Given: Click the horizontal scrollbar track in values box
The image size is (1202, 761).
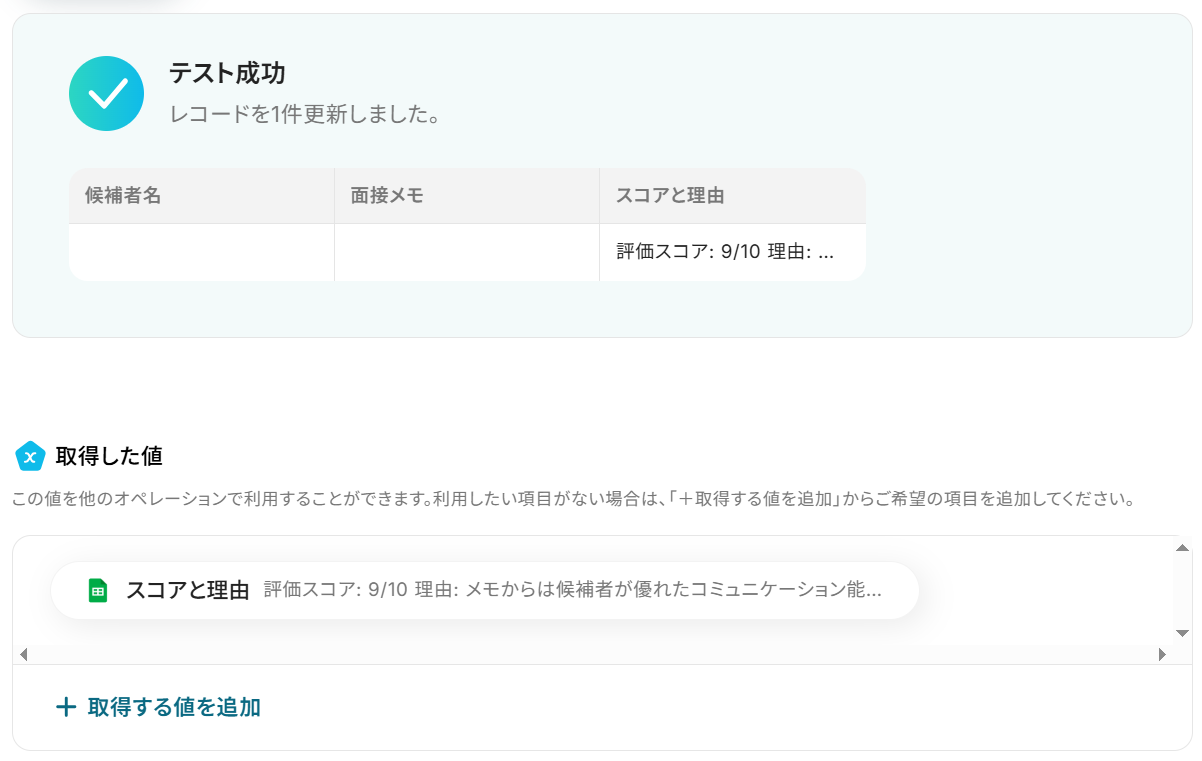Looking at the screenshot, I should point(592,655).
